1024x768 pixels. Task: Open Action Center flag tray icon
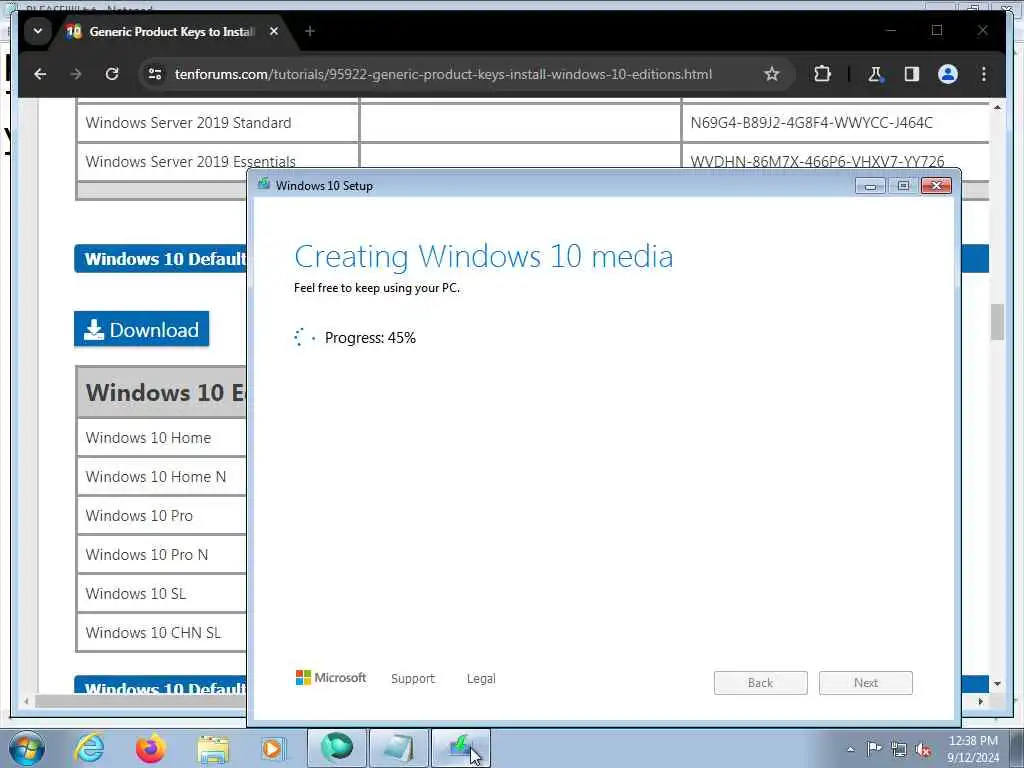(874, 748)
